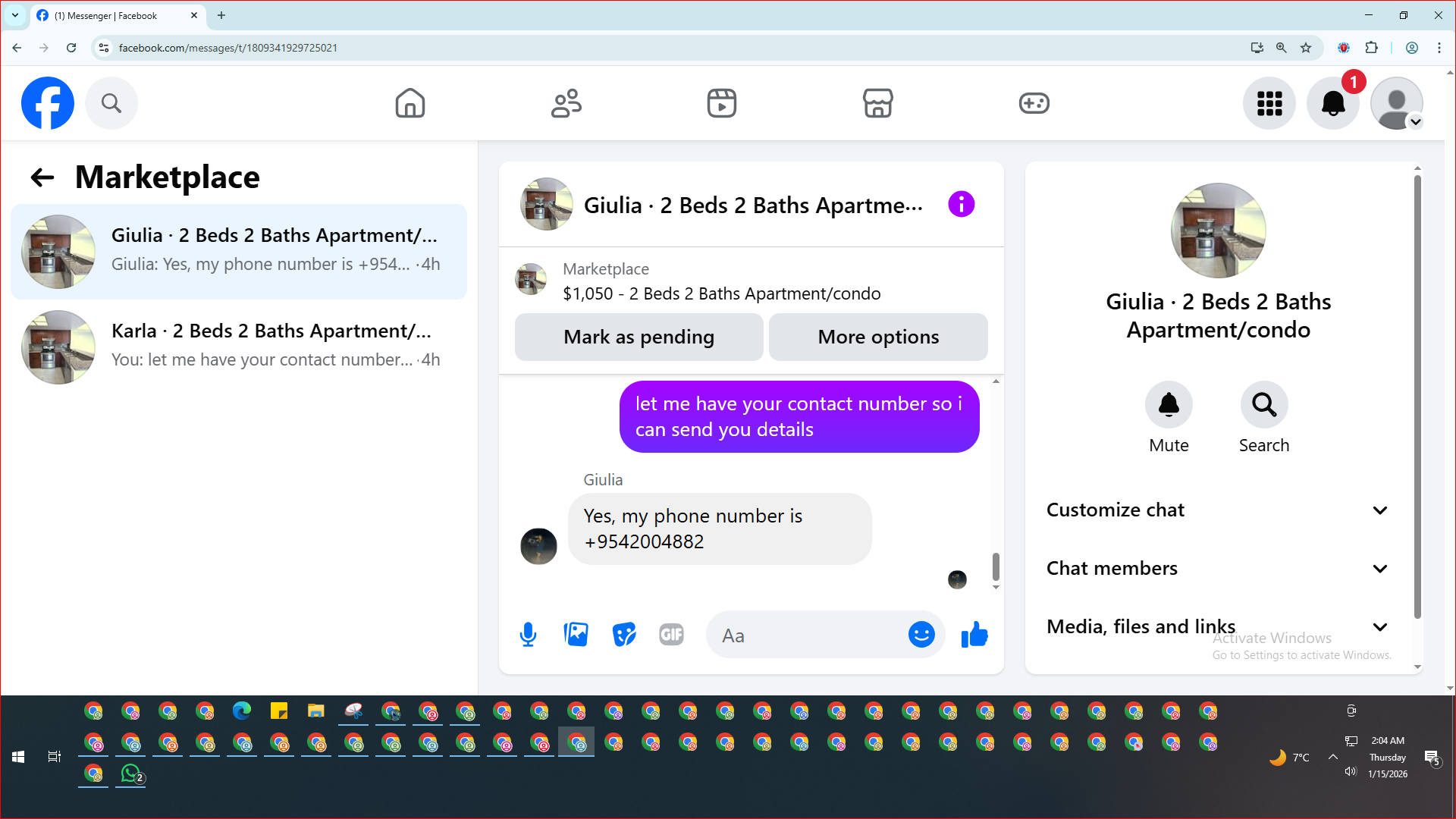The height and width of the screenshot is (819, 1456).
Task: Open the Facebook menu grid icon
Action: [1269, 103]
